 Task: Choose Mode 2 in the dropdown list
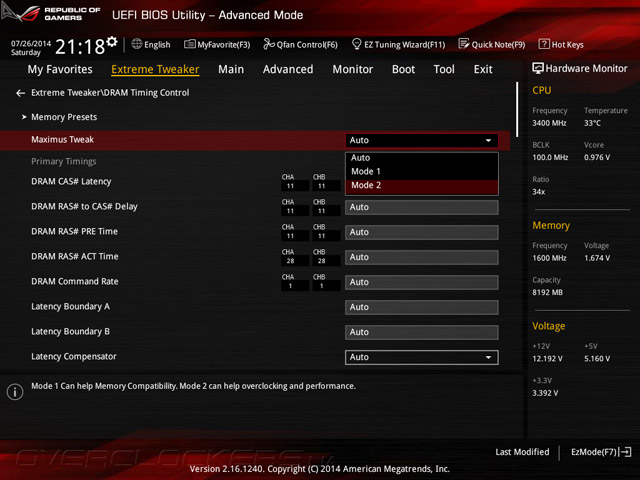tap(422, 186)
